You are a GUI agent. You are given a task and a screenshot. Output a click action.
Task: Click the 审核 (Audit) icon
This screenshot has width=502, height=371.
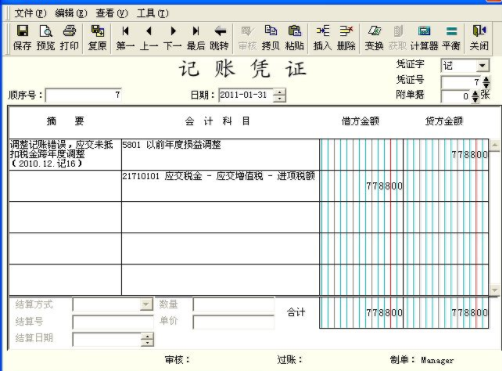click(x=247, y=38)
